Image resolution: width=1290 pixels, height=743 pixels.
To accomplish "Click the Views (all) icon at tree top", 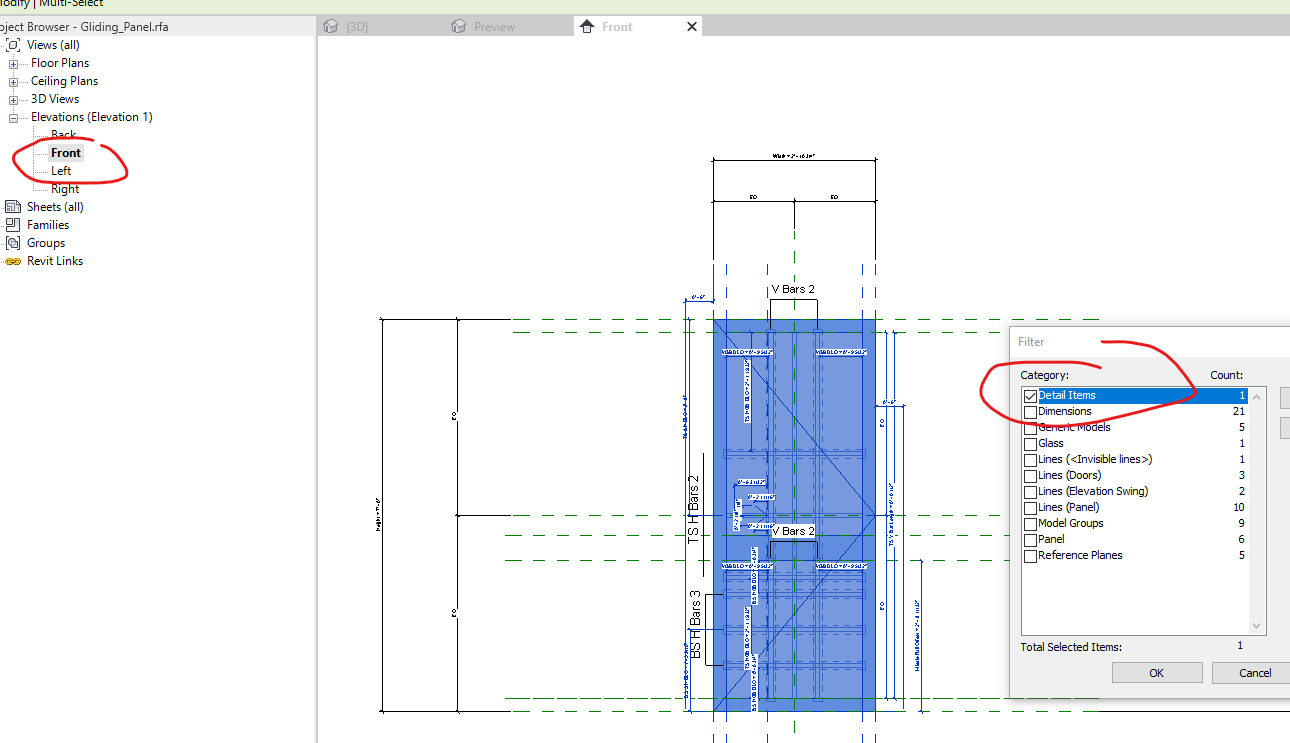I will pos(14,44).
